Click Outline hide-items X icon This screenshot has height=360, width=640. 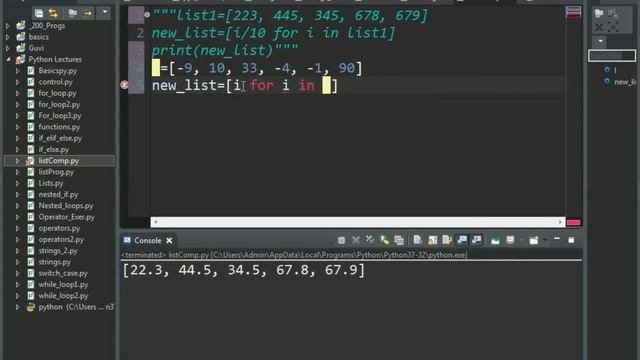[599, 27]
